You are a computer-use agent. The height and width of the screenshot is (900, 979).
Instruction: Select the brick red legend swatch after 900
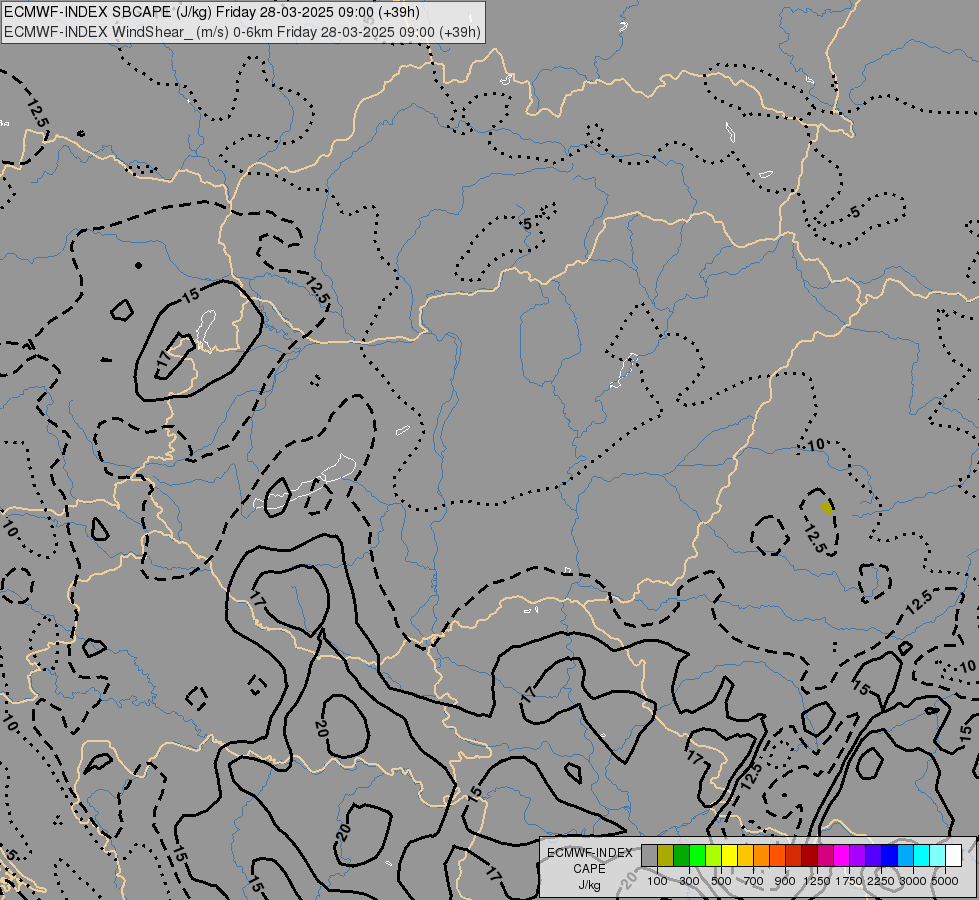pos(794,856)
